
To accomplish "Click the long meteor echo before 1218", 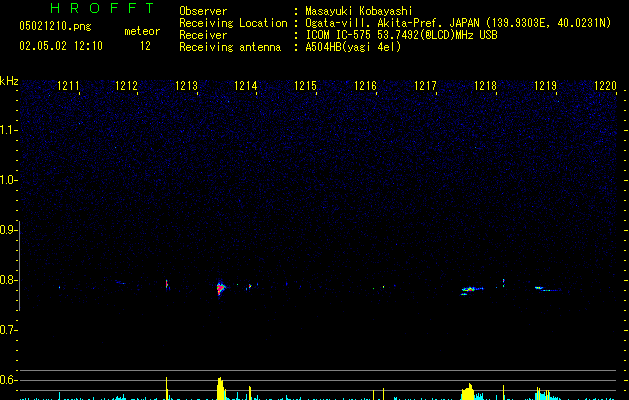I will 472,289.
